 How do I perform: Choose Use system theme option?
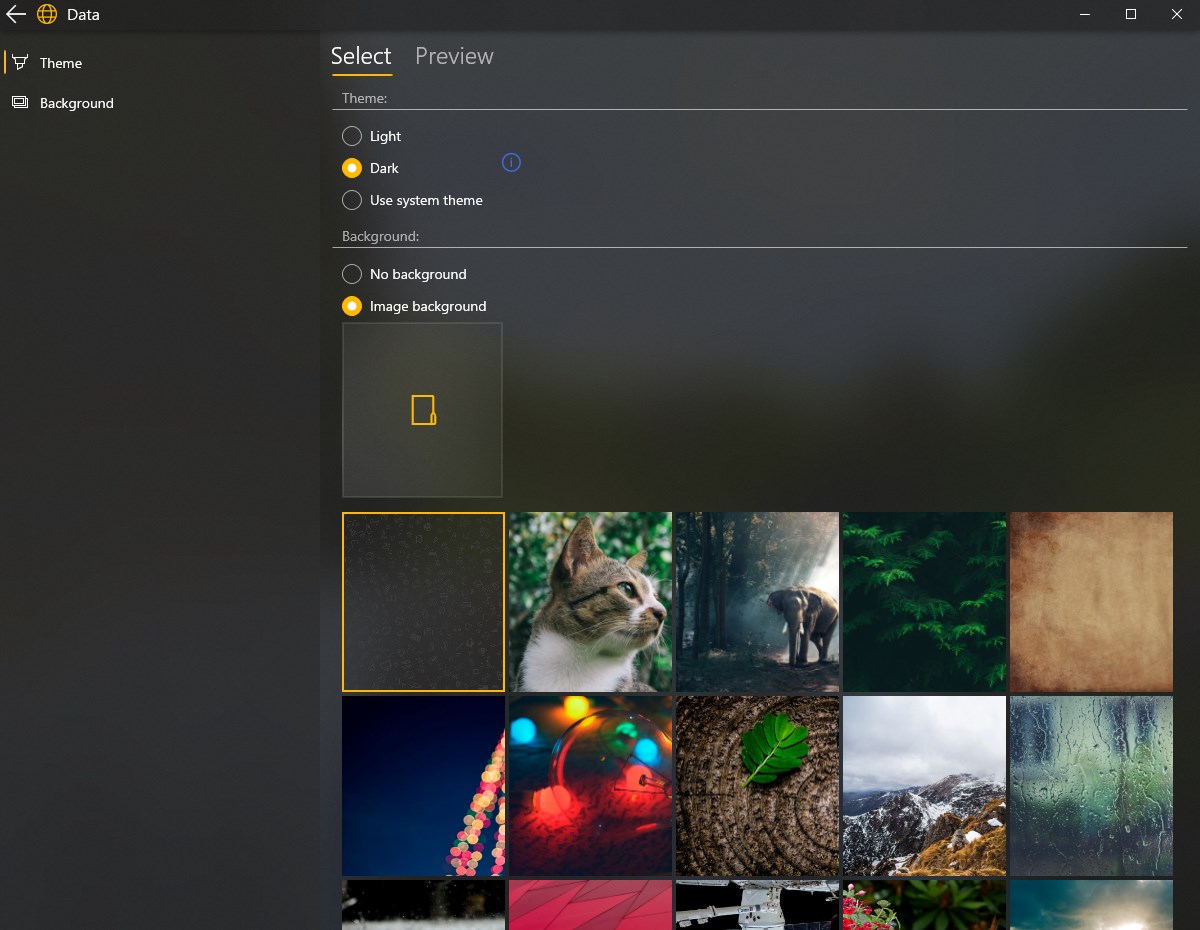[x=413, y=200]
